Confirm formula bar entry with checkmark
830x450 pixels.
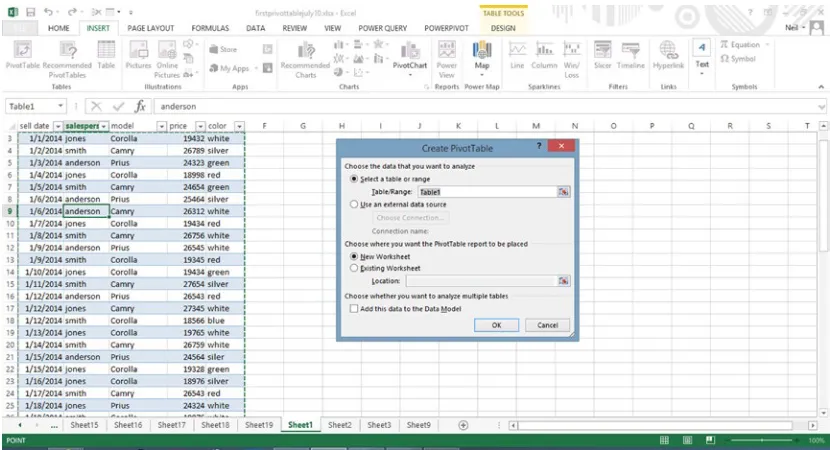118,106
